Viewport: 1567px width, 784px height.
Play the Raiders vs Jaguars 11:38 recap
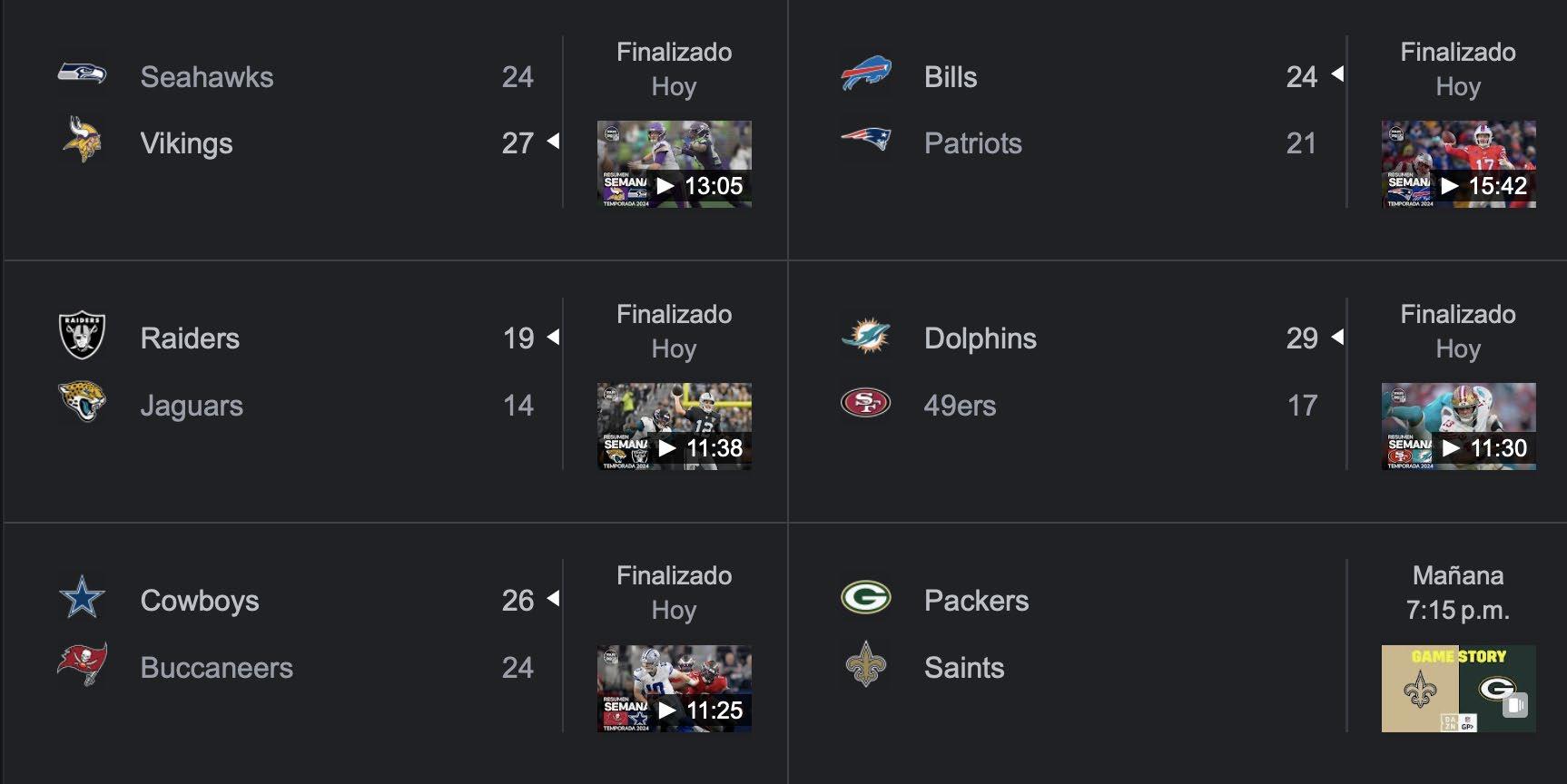pyautogui.click(x=674, y=426)
